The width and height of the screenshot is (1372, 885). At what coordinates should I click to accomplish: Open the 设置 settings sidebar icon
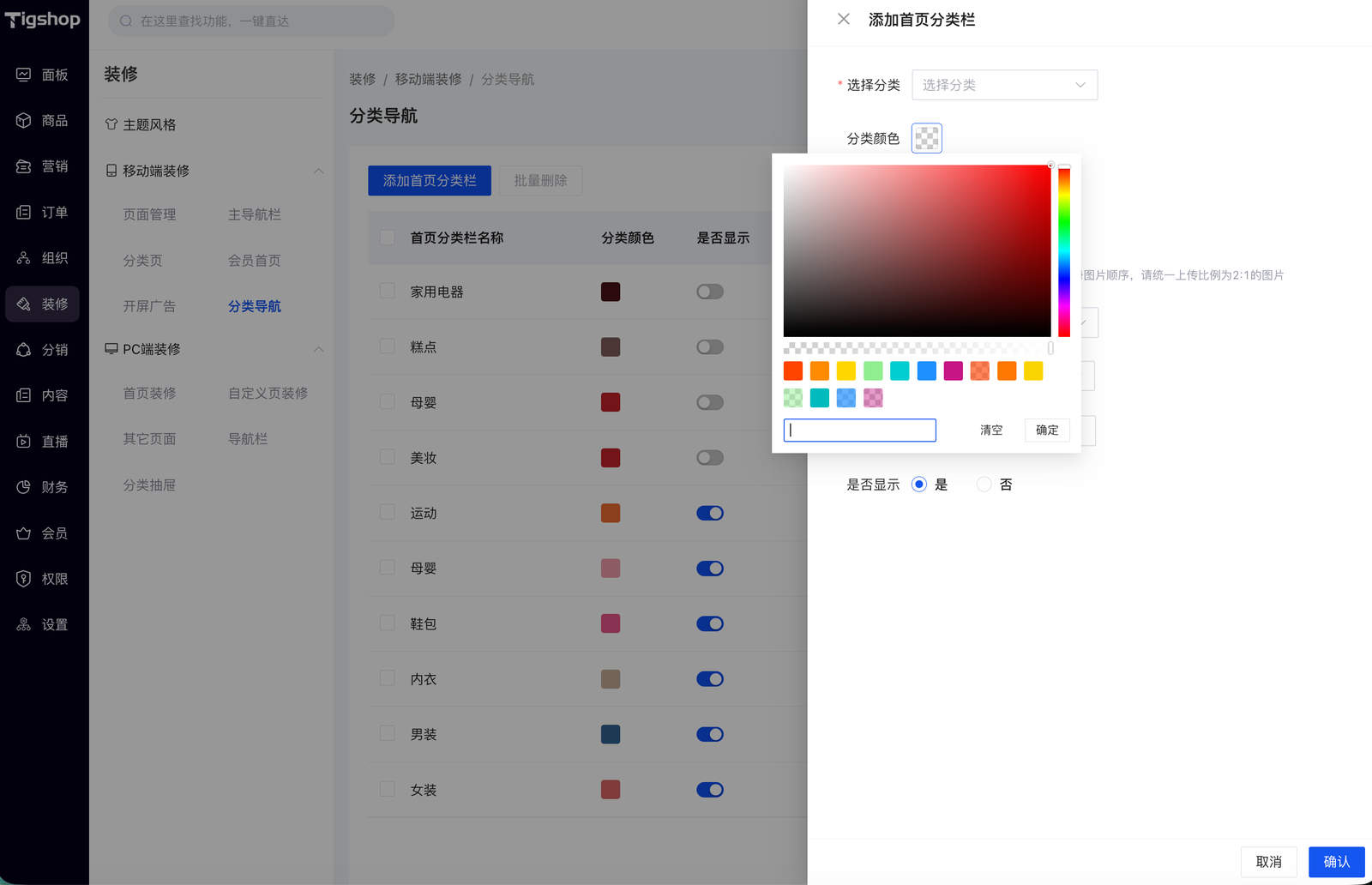pos(24,625)
